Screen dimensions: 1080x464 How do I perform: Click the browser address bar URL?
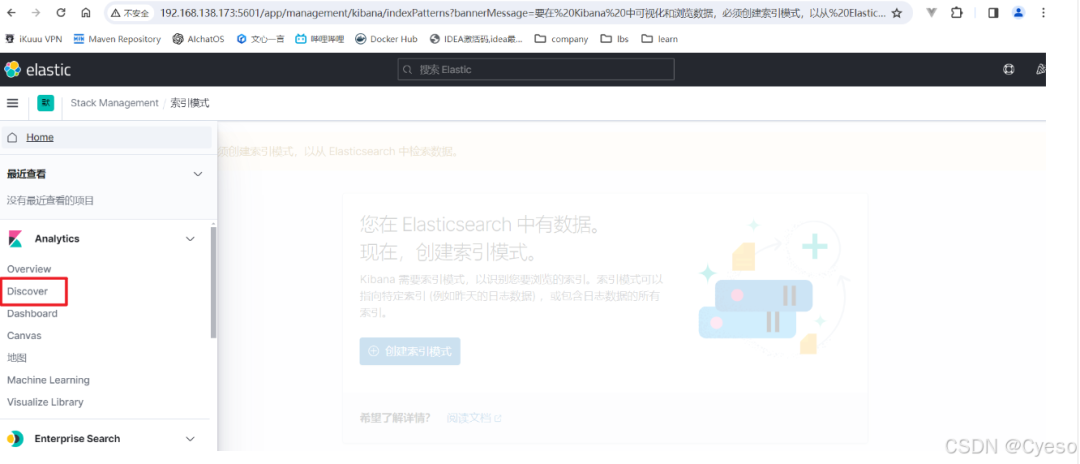coord(522,13)
